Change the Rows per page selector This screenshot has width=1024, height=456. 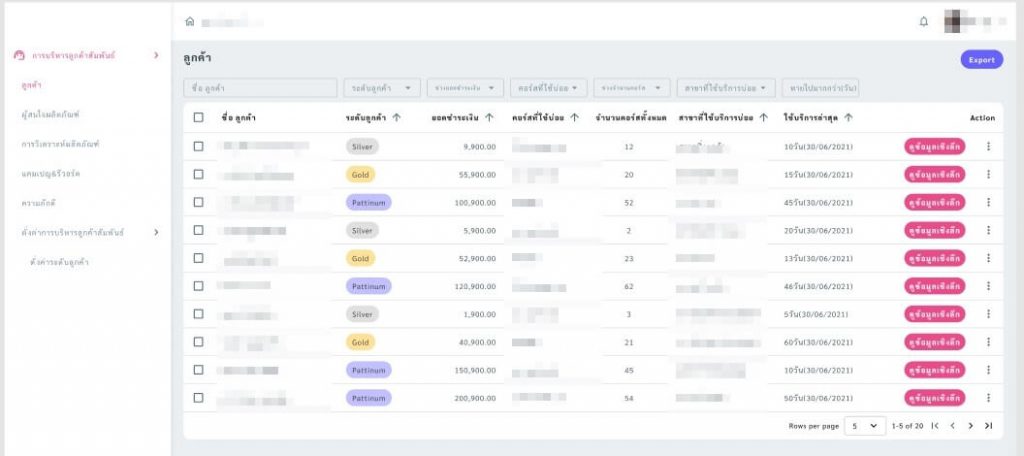coord(865,426)
